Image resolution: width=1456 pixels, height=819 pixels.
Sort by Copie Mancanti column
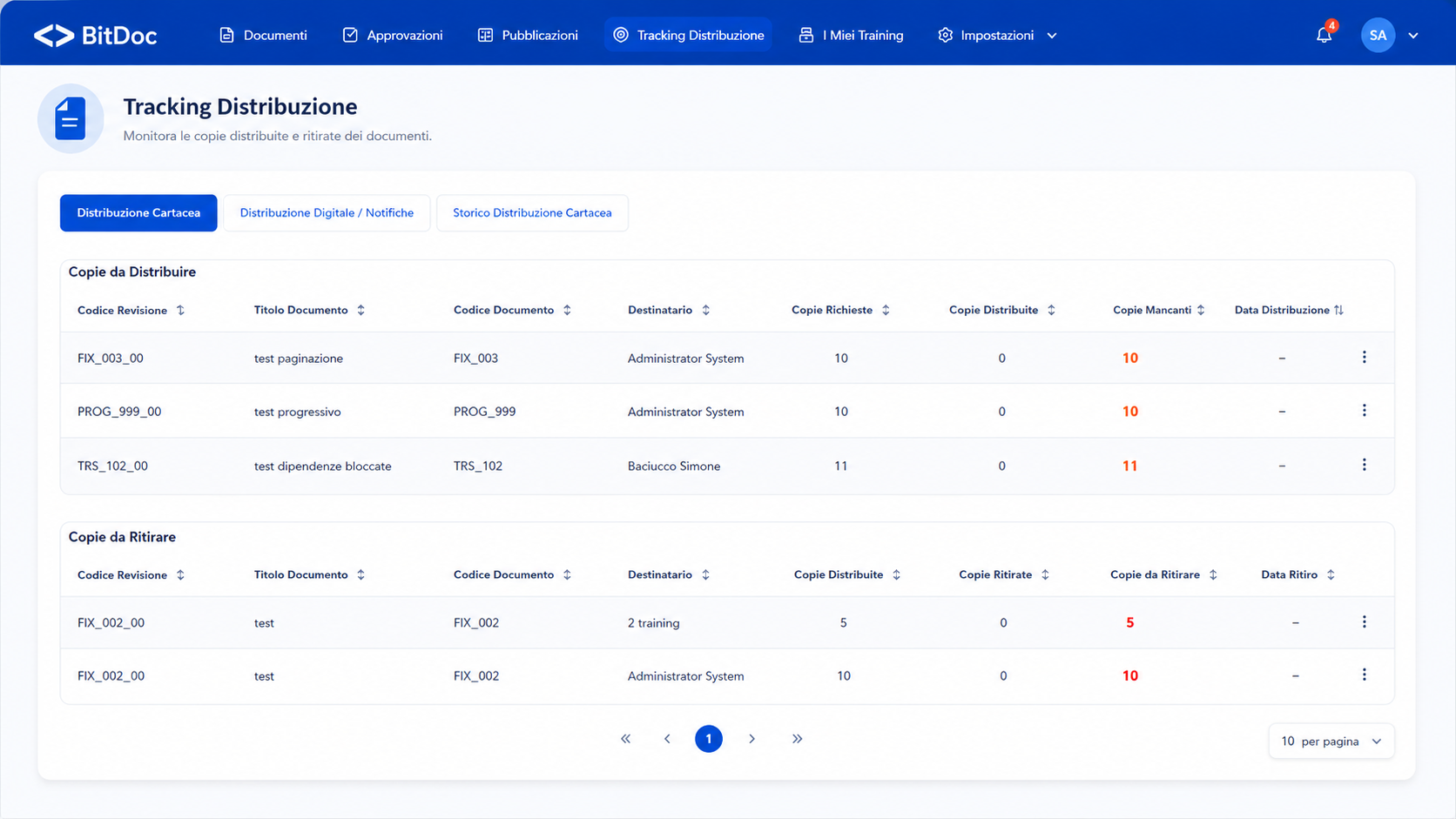pos(1201,311)
